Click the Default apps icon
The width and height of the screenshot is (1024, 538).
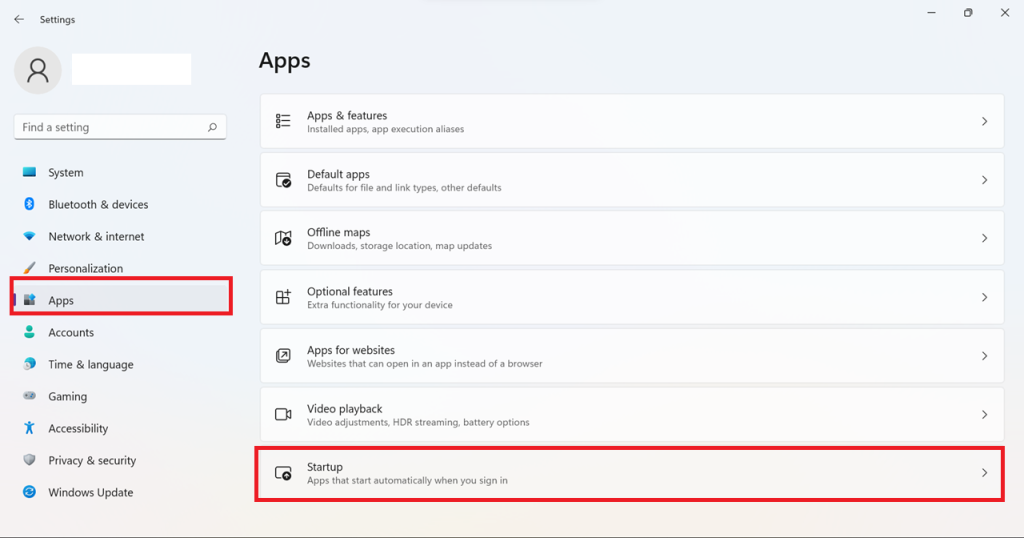[283, 180]
